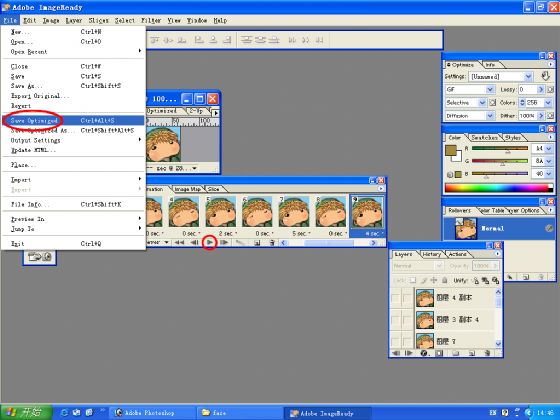Toggle visibility box of 图层 3 副本 4 layer
Viewport: 560px width, 420px height.
pos(396,320)
